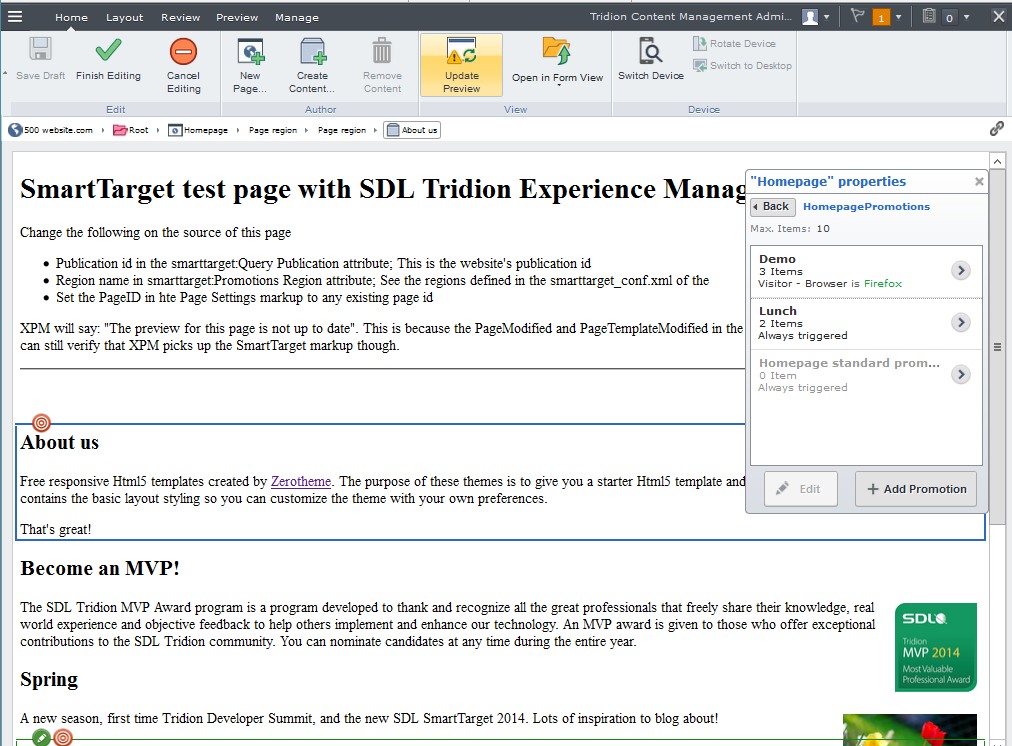The width and height of the screenshot is (1012, 746).
Task: Expand breadcrumb arrow after 500 website.com
Action: (x=102, y=130)
